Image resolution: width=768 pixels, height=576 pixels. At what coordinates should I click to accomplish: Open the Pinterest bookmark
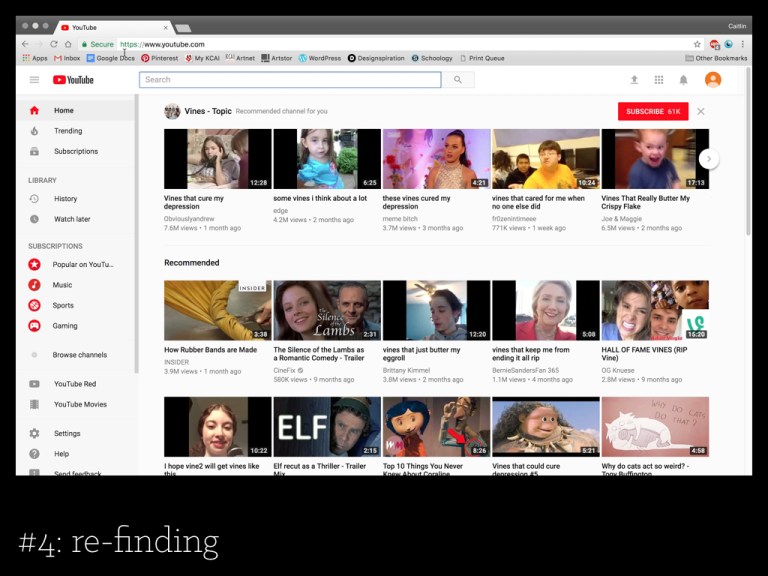pos(159,58)
